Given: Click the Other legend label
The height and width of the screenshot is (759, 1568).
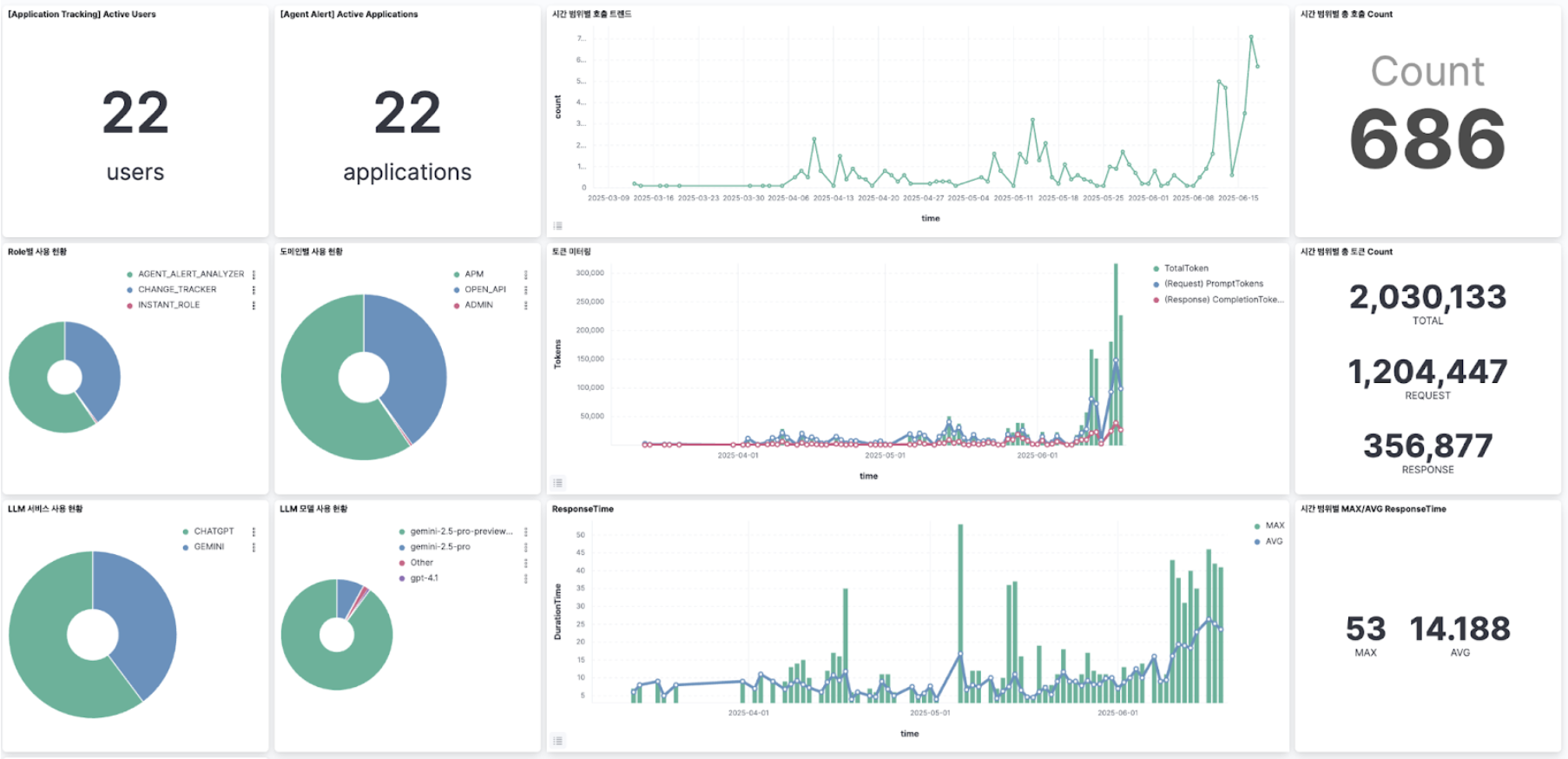Looking at the screenshot, I should (x=421, y=563).
